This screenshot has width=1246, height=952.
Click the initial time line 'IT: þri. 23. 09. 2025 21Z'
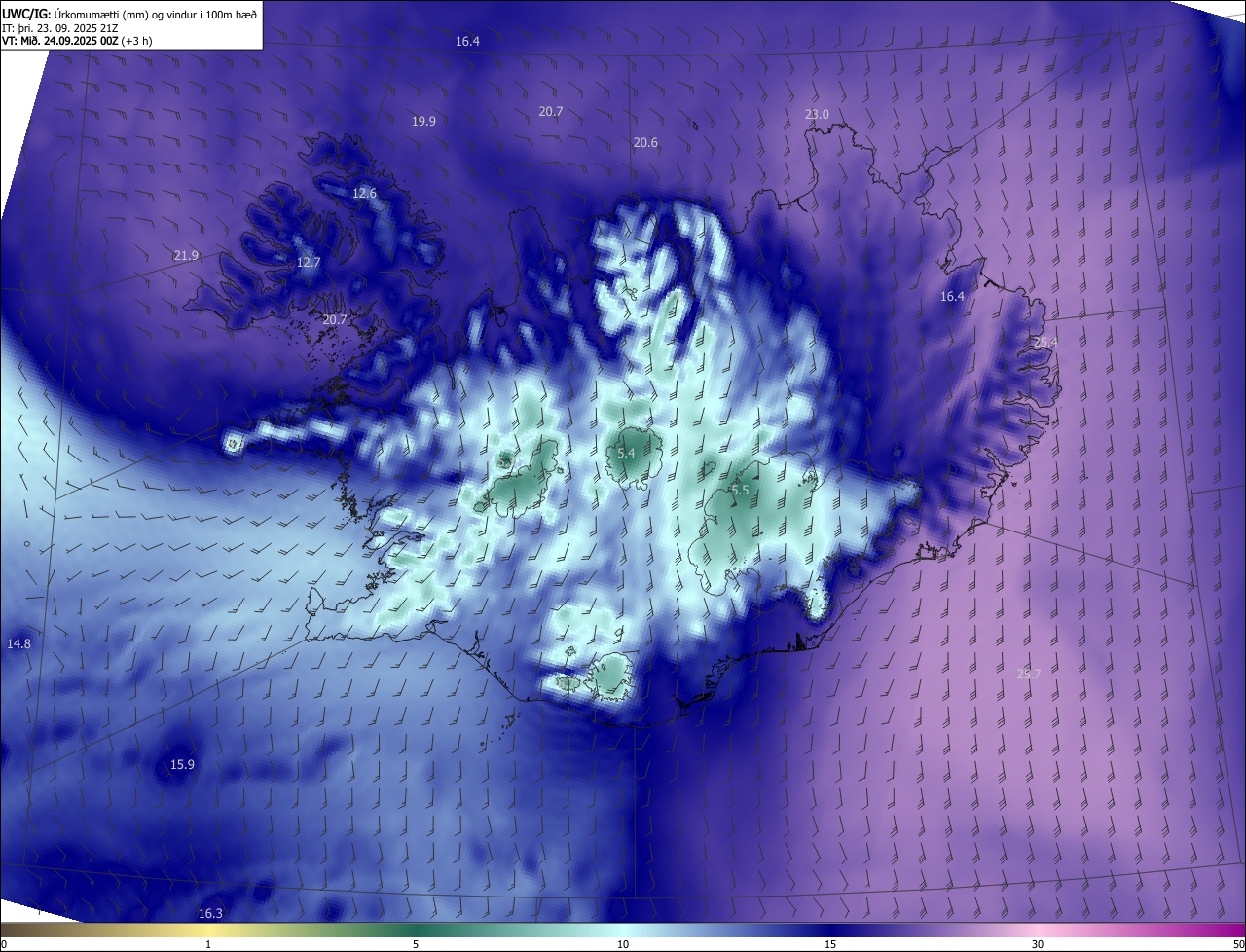(x=60, y=28)
